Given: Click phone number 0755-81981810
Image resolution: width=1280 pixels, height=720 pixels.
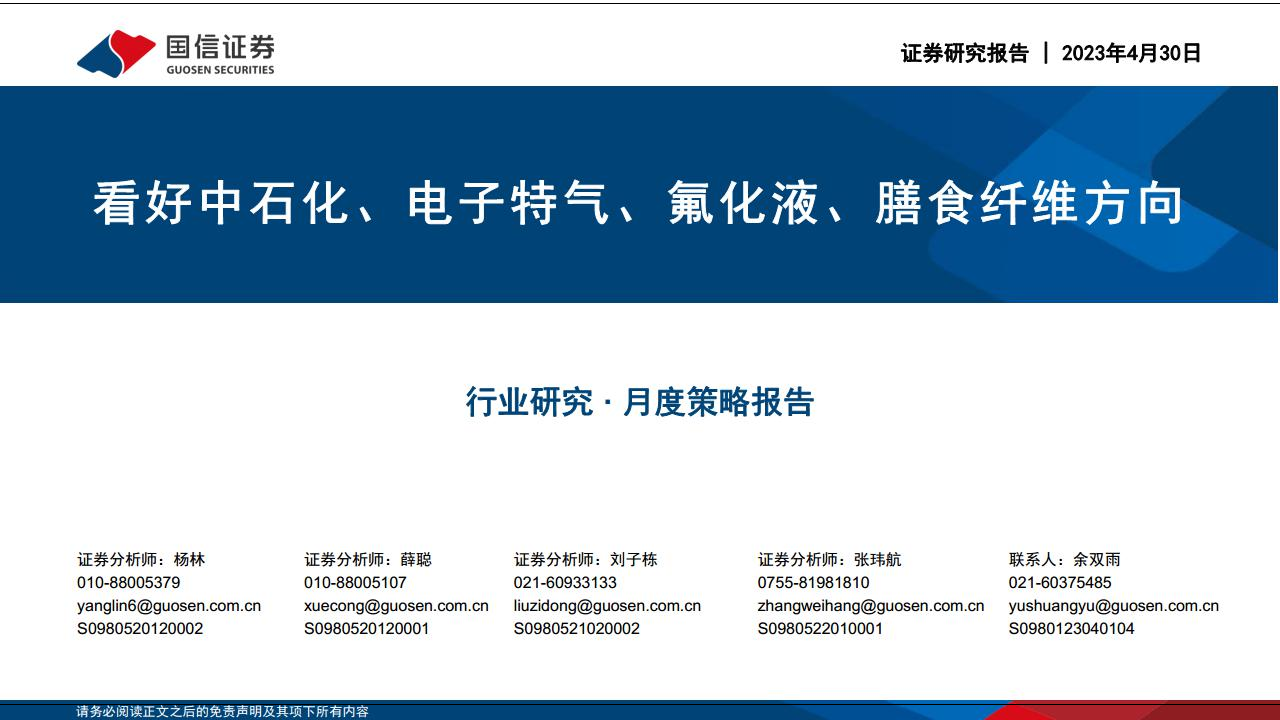Looking at the screenshot, I should [813, 583].
